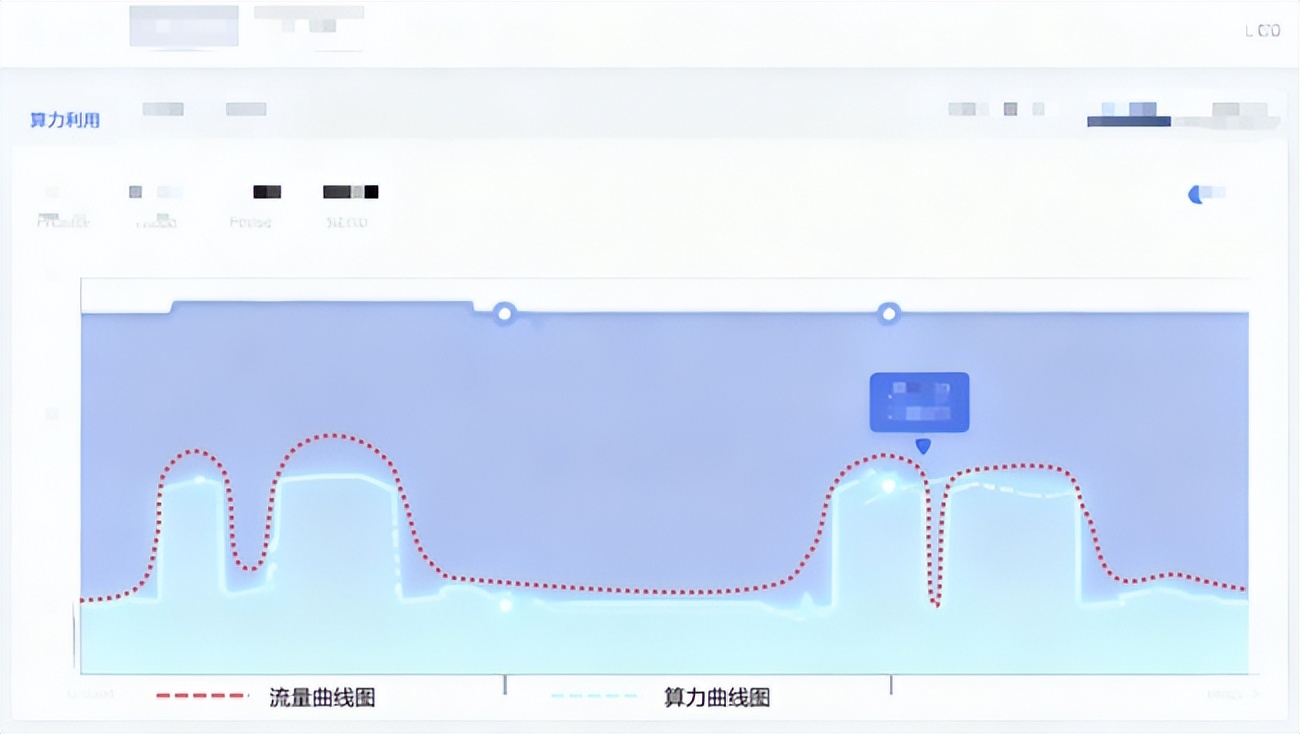This screenshot has height=734, width=1300.
Task: Switch to the 算力利用 tab
Action: tap(65, 120)
